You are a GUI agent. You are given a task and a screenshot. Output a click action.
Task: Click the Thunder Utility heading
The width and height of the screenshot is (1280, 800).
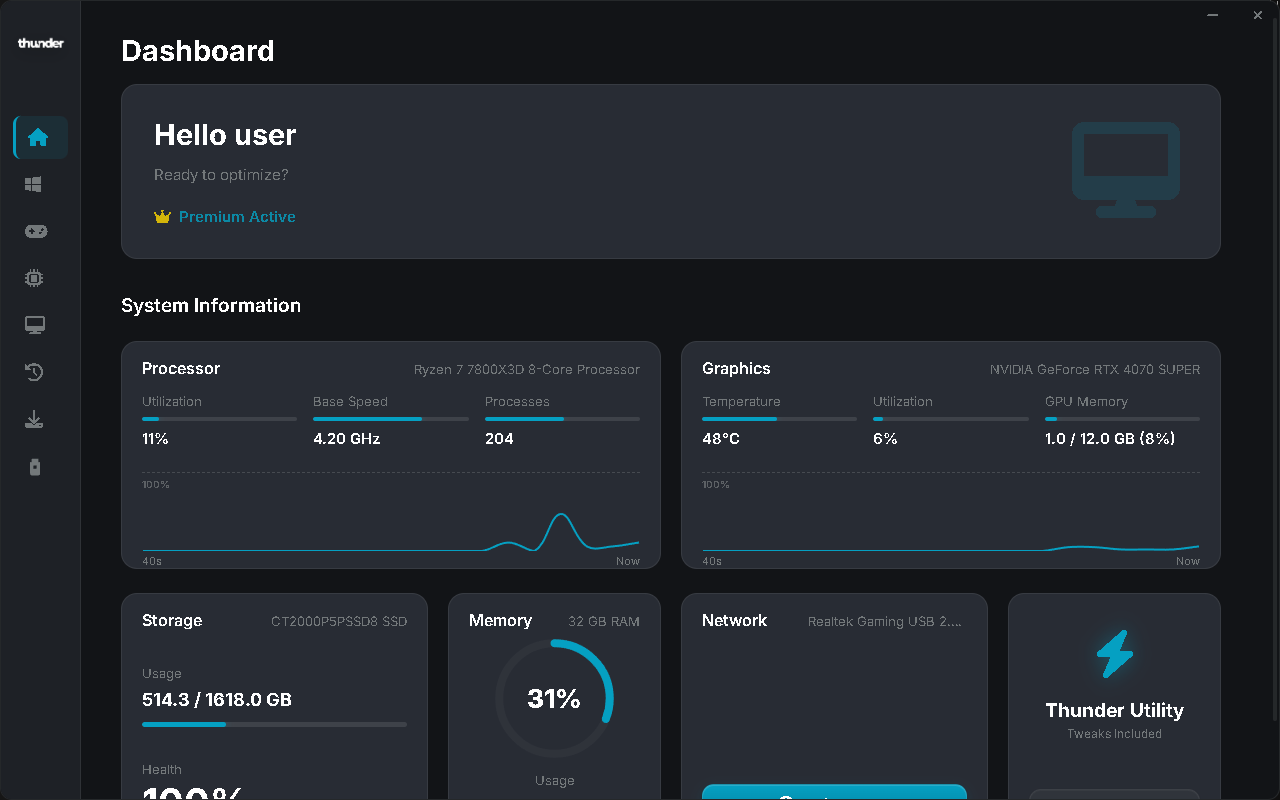(x=1115, y=710)
